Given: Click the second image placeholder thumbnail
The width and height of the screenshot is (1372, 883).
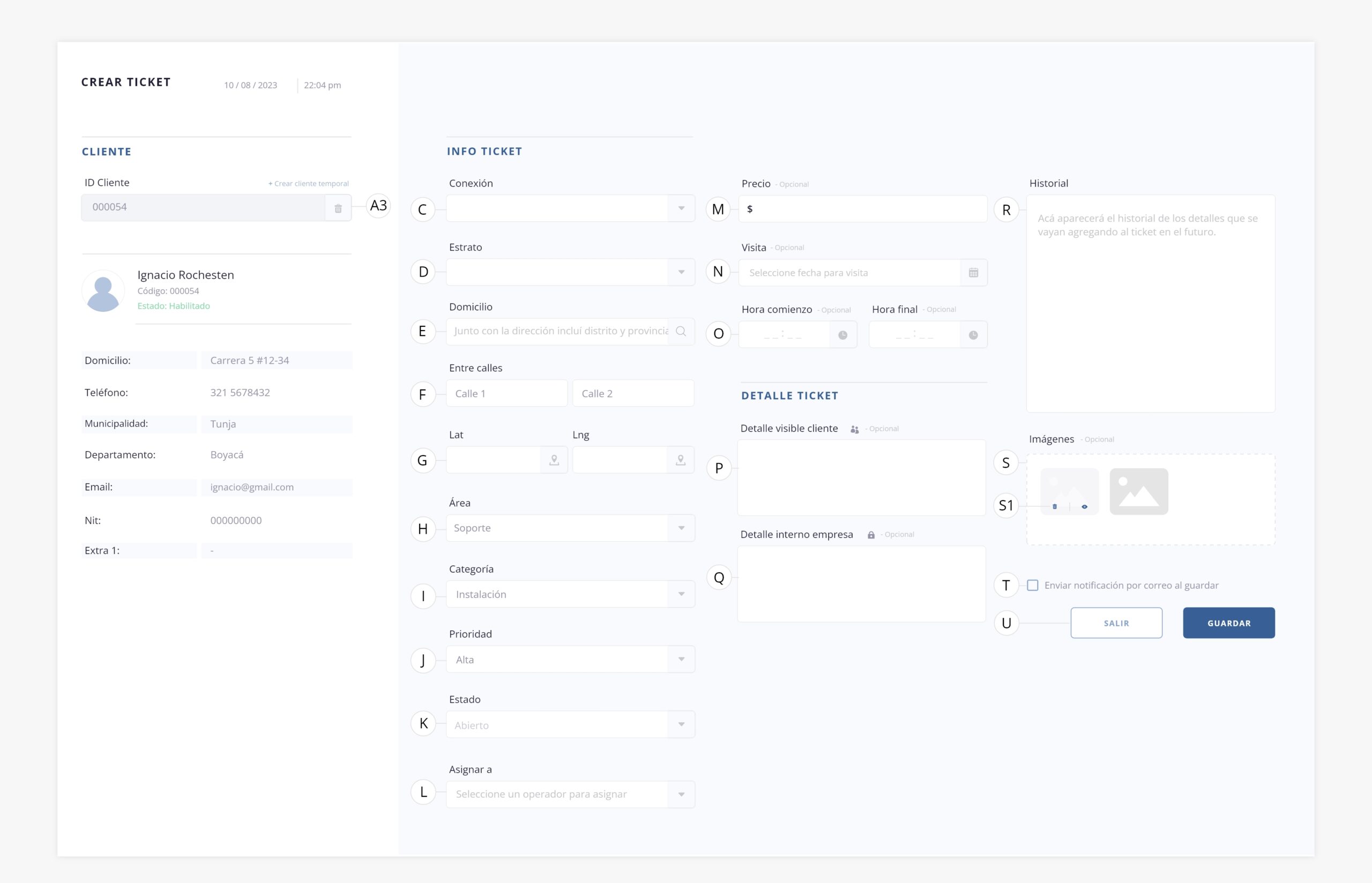Looking at the screenshot, I should click(x=1138, y=491).
